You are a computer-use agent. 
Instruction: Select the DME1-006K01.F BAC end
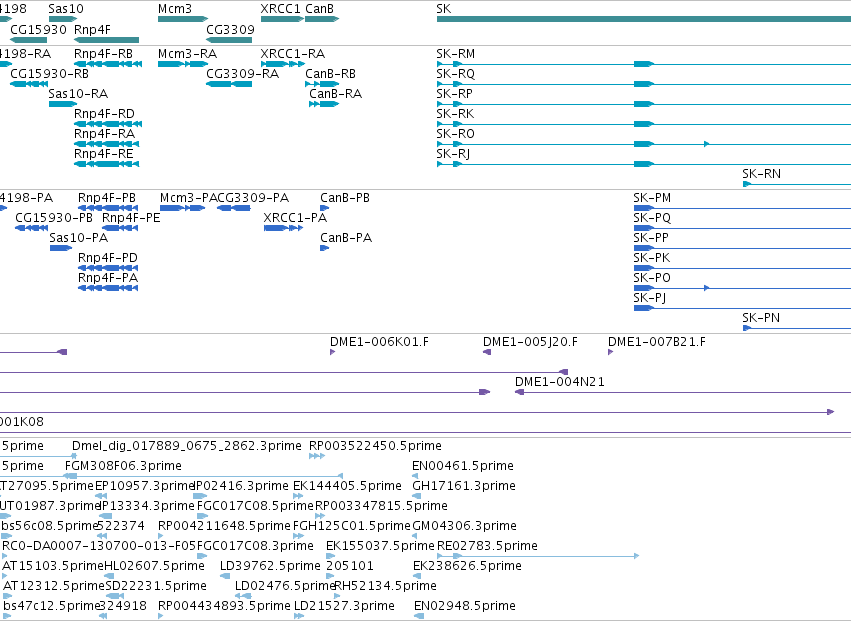333,352
